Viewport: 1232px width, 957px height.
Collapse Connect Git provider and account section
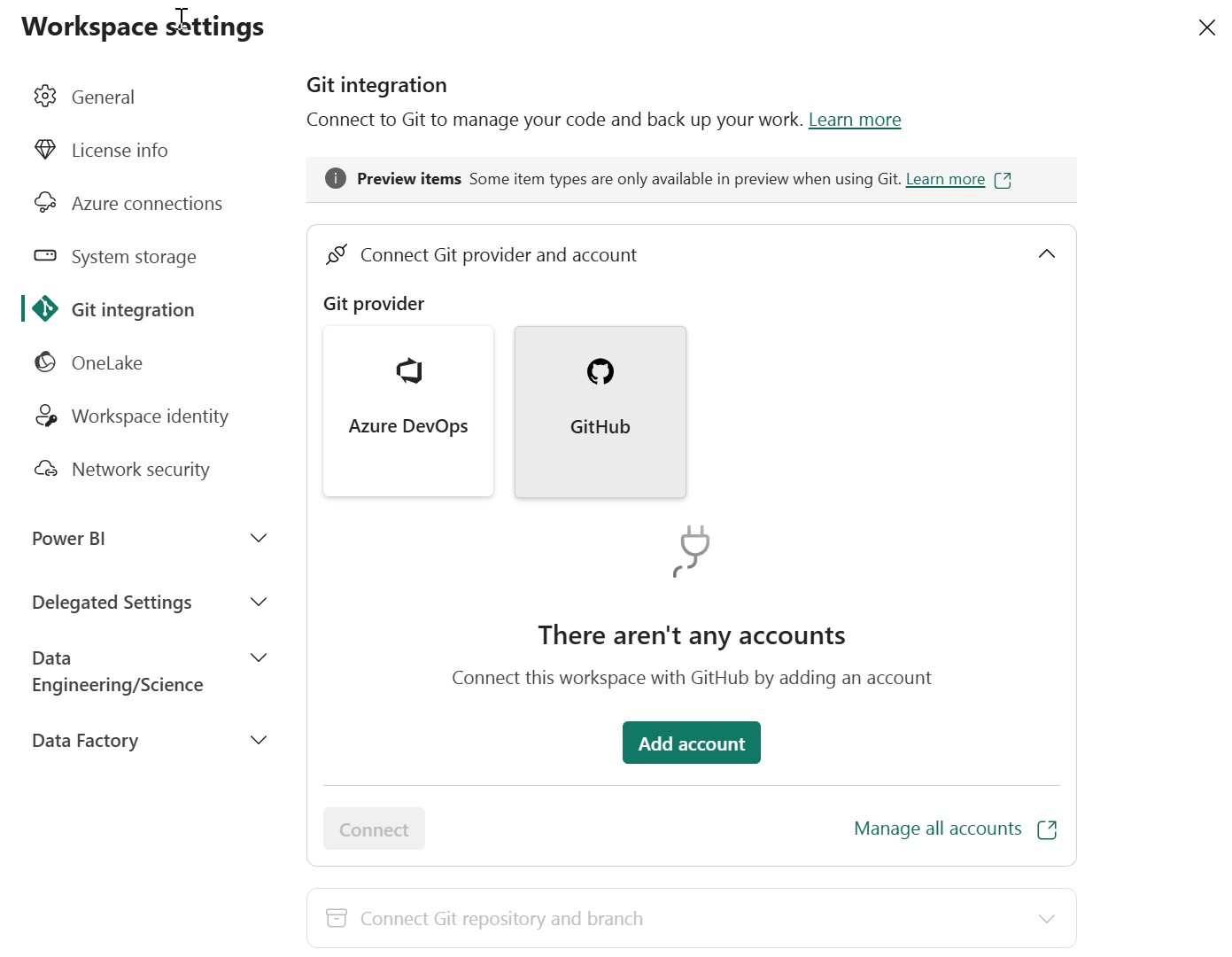[x=1046, y=254]
